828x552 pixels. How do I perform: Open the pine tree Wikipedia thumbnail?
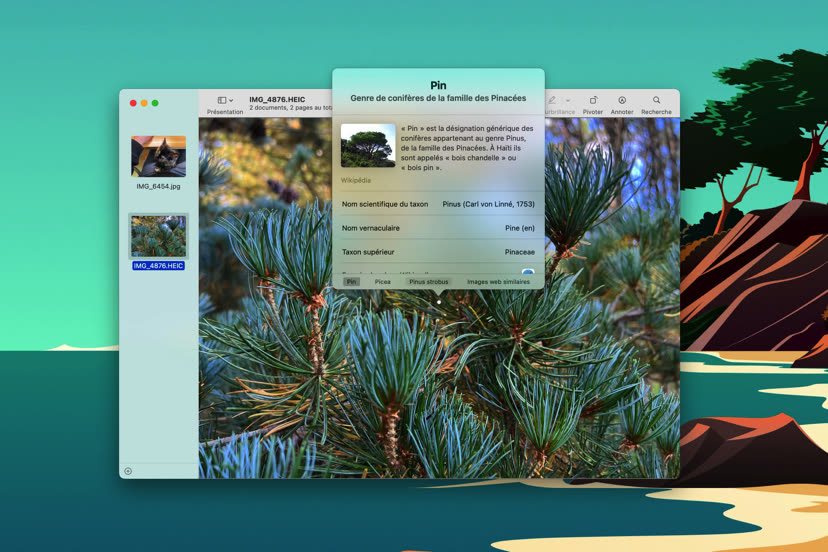click(368, 145)
